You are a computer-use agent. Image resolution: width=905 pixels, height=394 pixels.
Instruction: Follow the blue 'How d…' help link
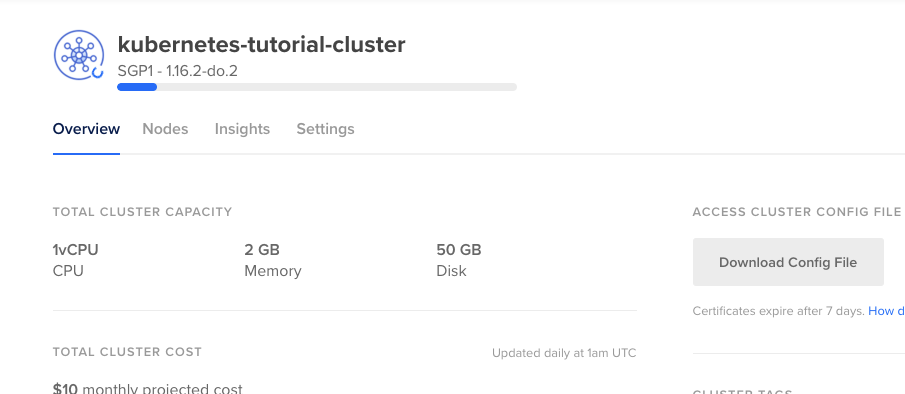pyautogui.click(x=887, y=311)
